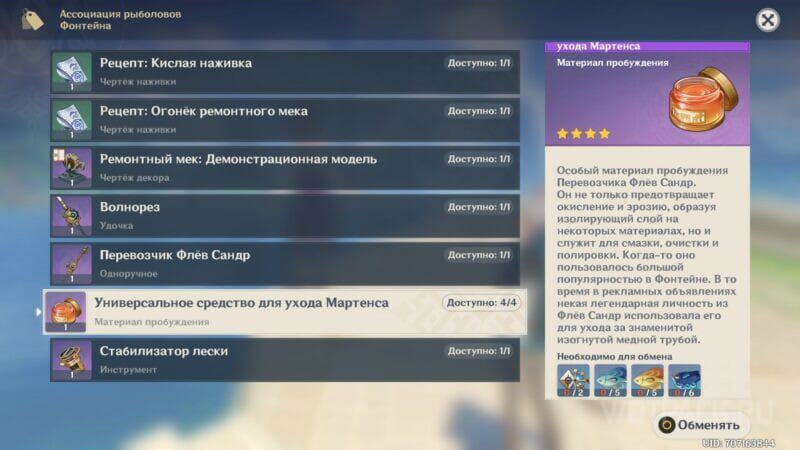The height and width of the screenshot is (450, 800).
Task: Click Доступно: 1/1 on the Волнорез row
Action: [479, 207]
